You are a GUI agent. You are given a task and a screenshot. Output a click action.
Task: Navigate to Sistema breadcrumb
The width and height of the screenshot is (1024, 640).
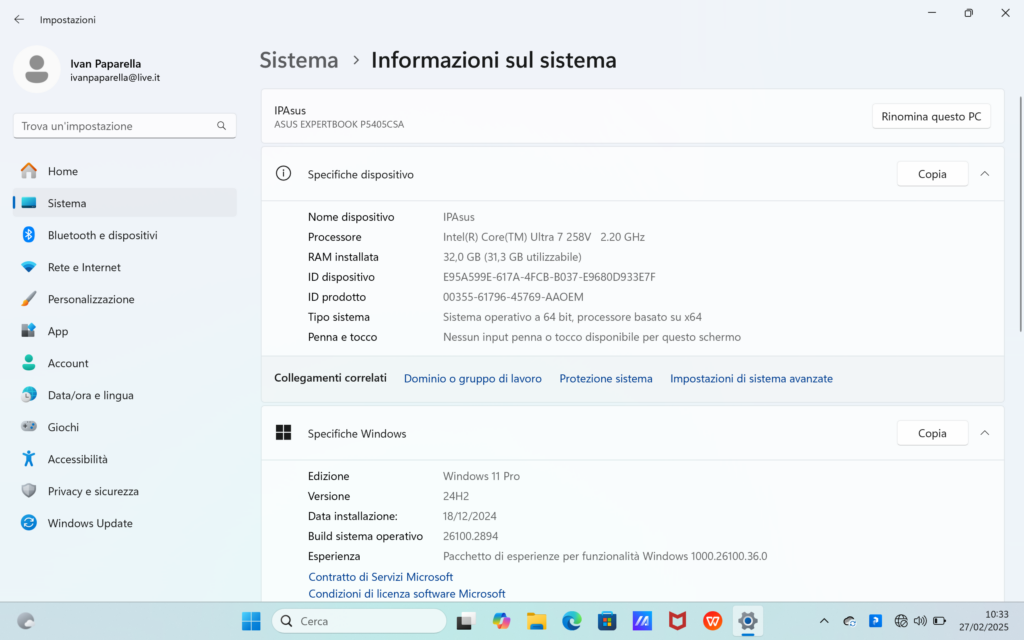coord(299,60)
